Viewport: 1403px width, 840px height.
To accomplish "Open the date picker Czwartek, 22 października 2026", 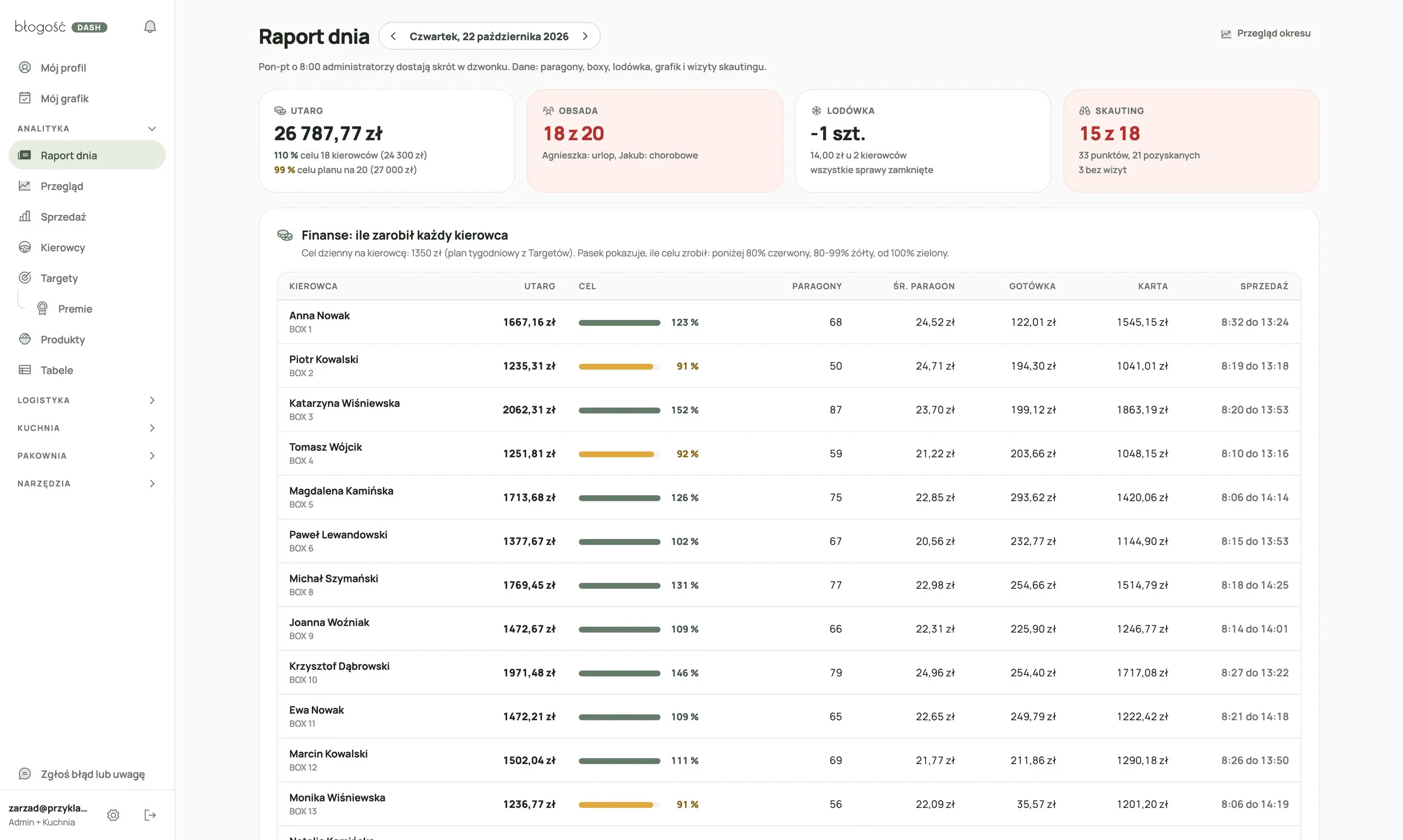I will tap(489, 36).
